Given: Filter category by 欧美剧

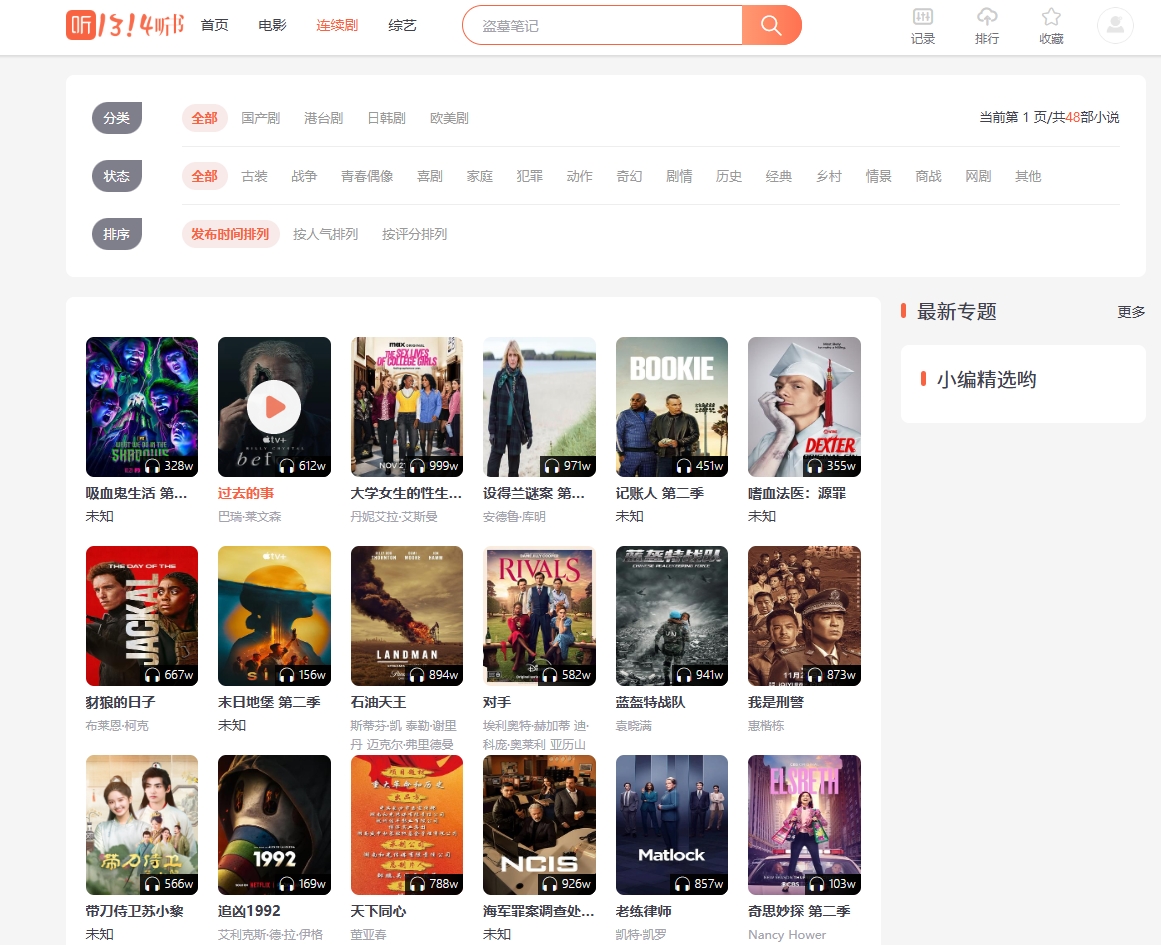Looking at the screenshot, I should 449,118.
